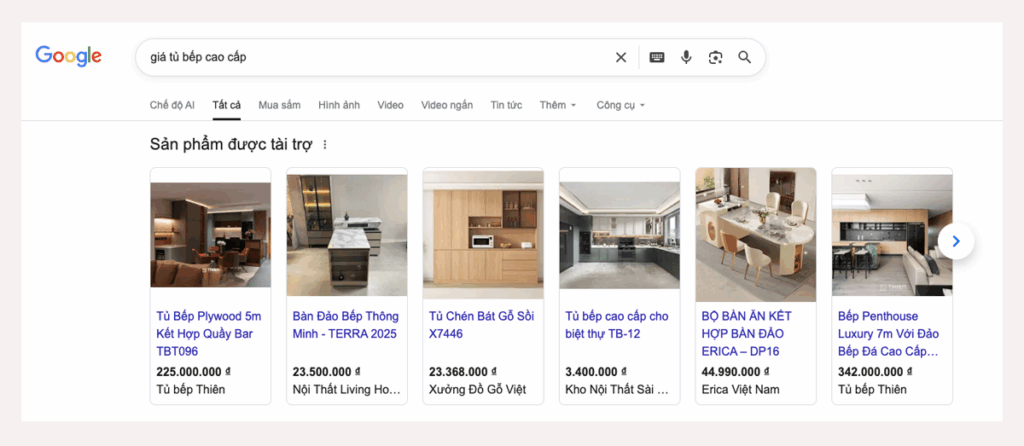The image size is (1024, 446).
Task: Open the on-screen keyboard input tool
Action: (656, 57)
